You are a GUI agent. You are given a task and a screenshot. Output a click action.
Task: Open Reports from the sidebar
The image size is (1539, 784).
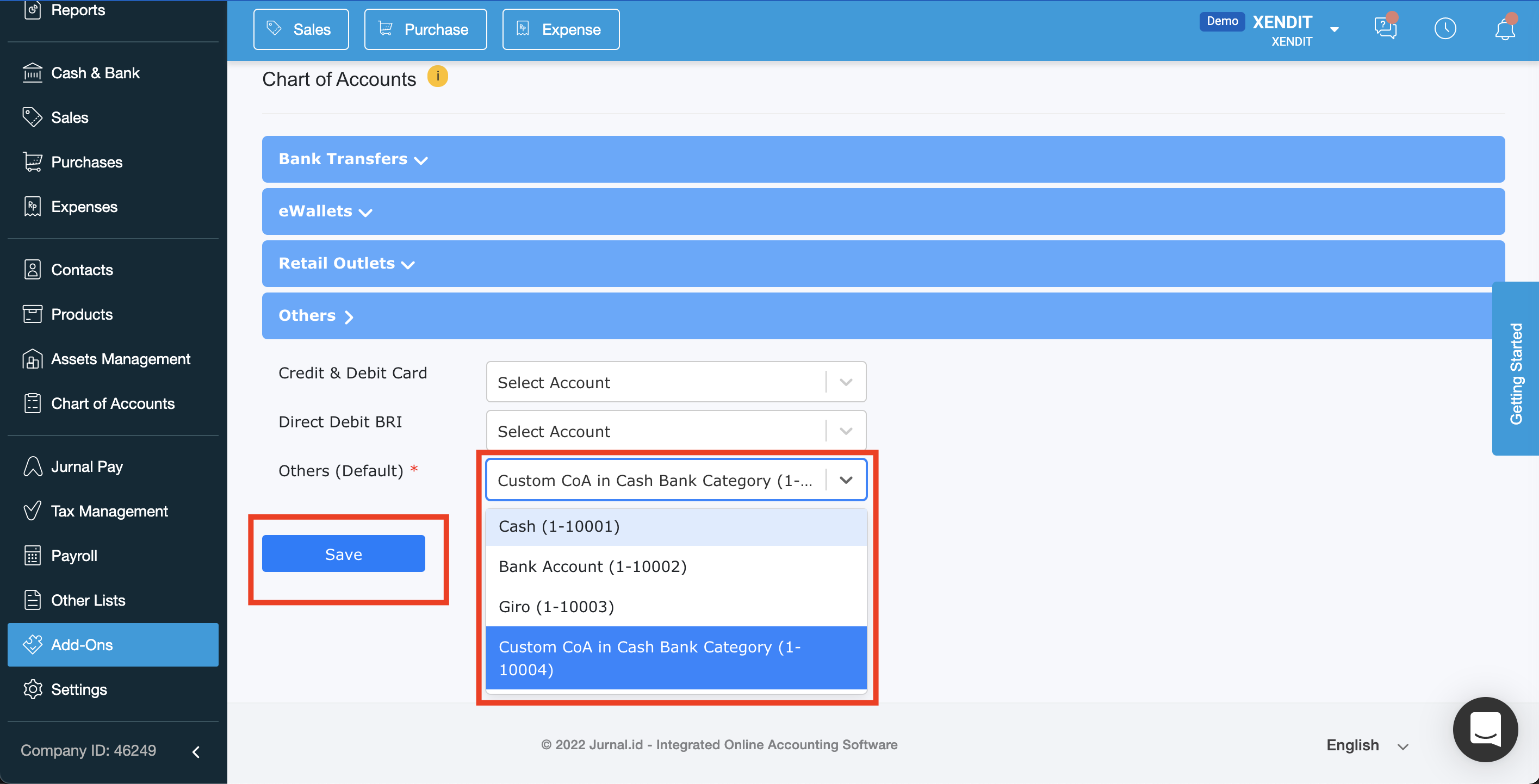78,10
